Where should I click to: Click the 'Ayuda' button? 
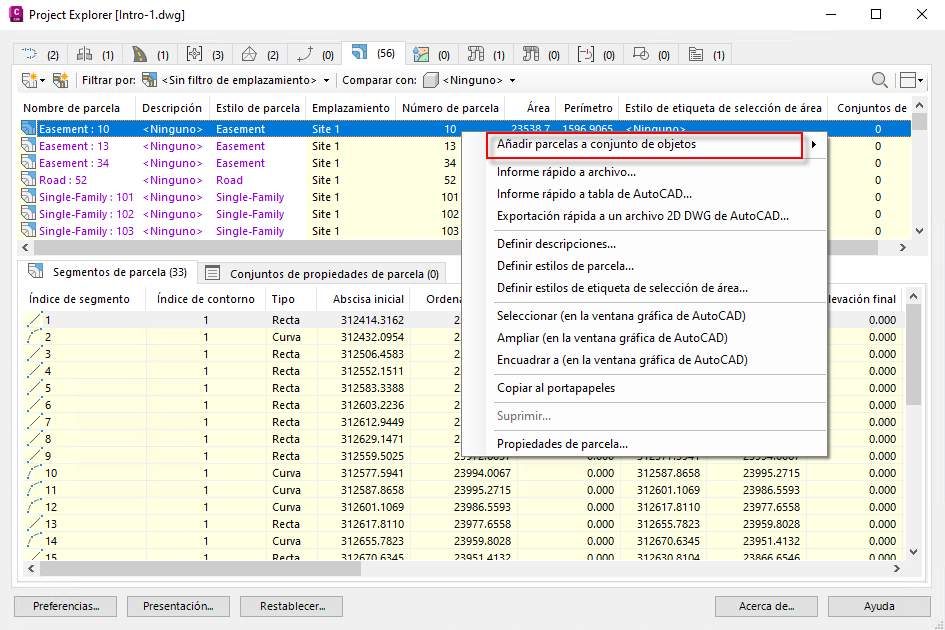point(878,606)
